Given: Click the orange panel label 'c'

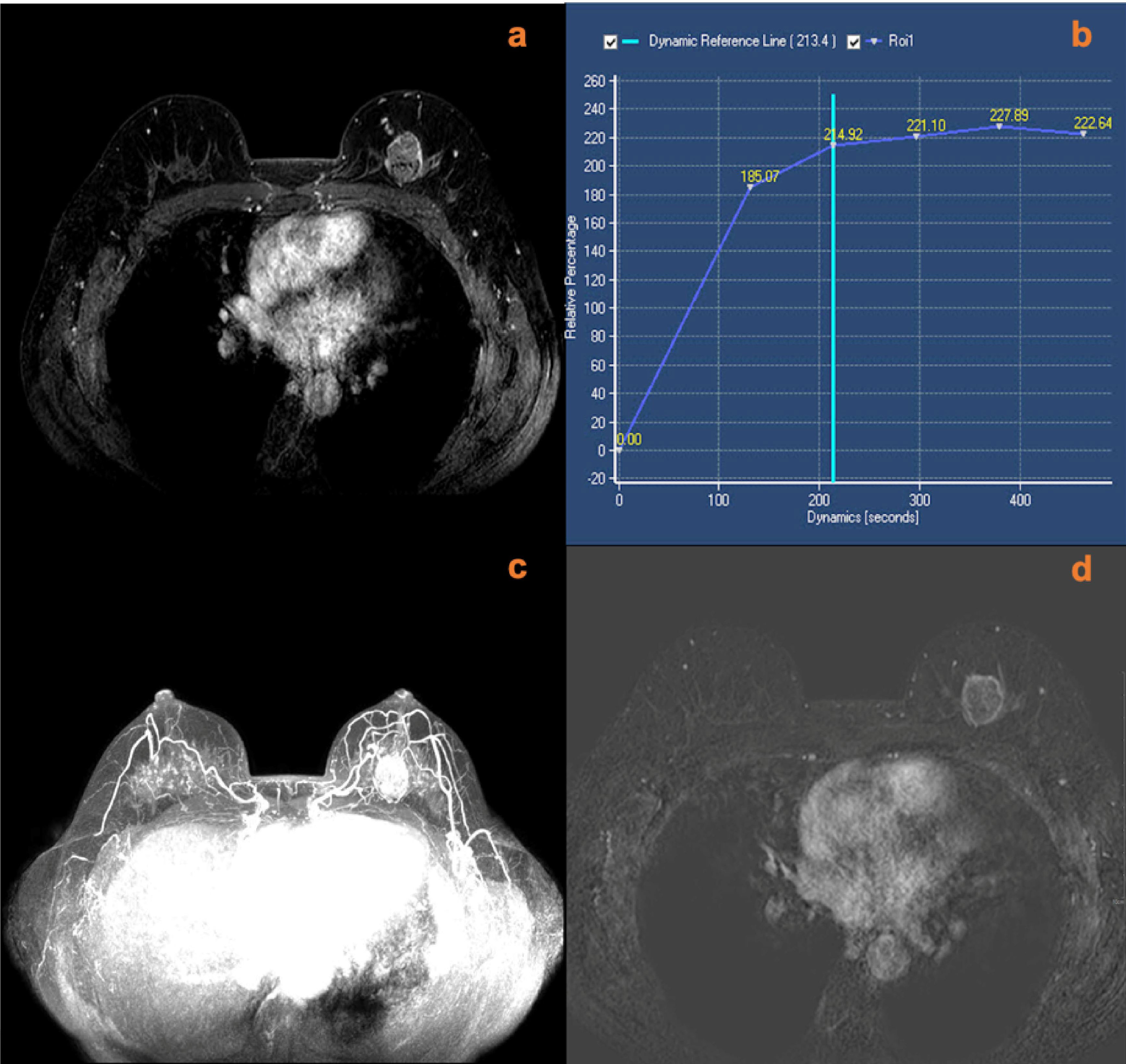Looking at the screenshot, I should (517, 568).
